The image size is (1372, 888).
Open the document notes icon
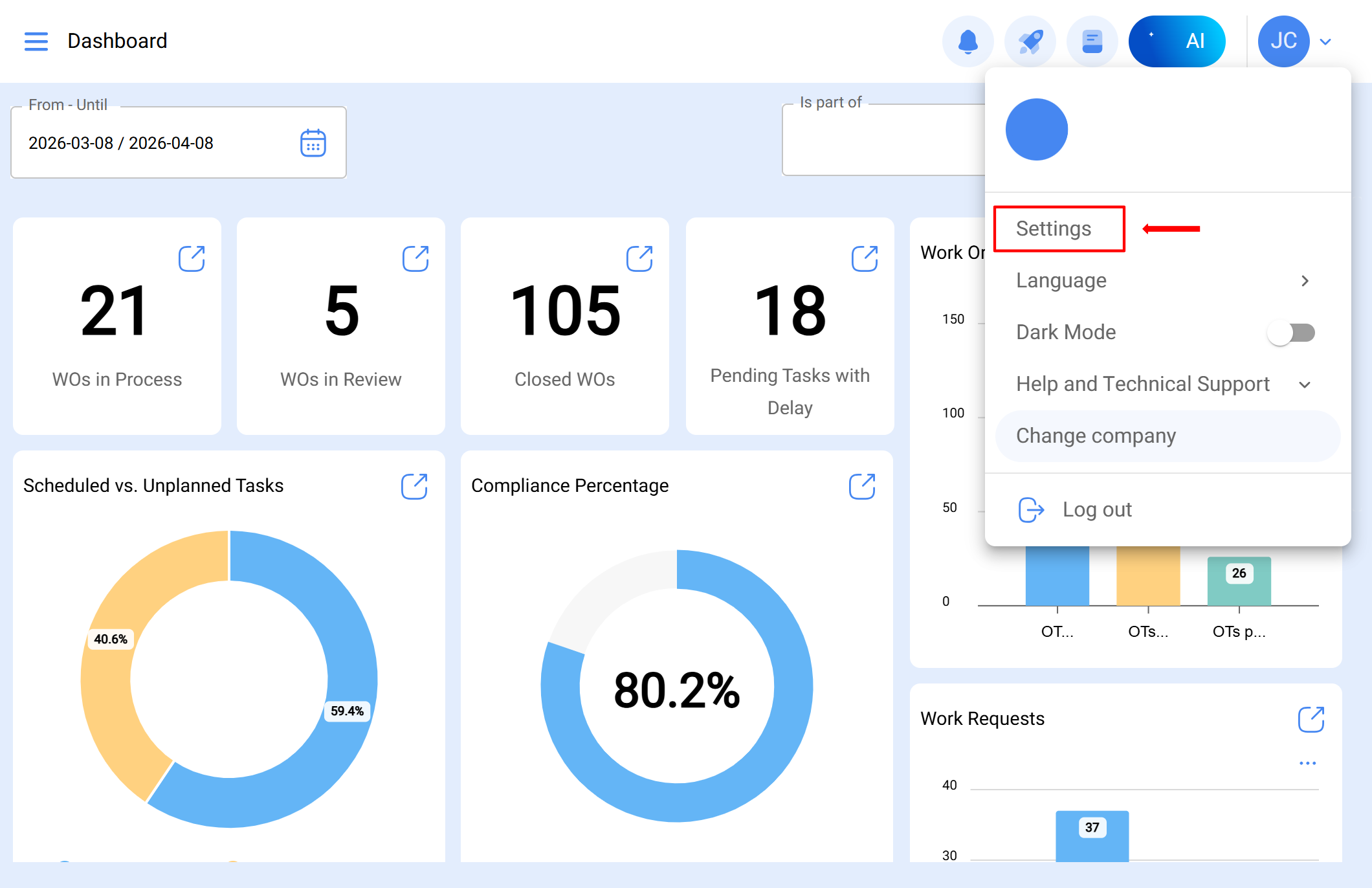[1092, 41]
